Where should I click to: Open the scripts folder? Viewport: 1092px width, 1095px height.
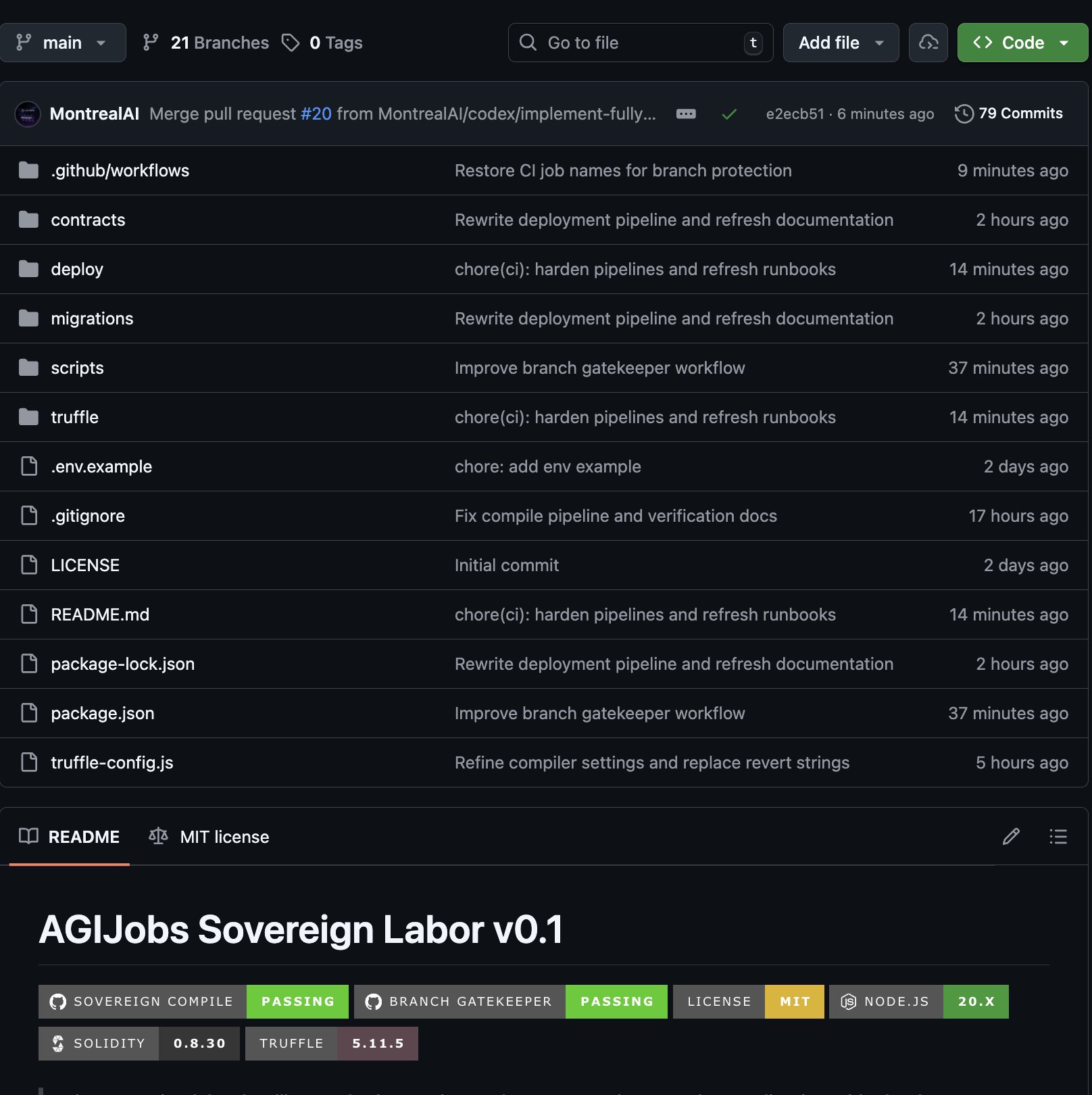point(77,368)
